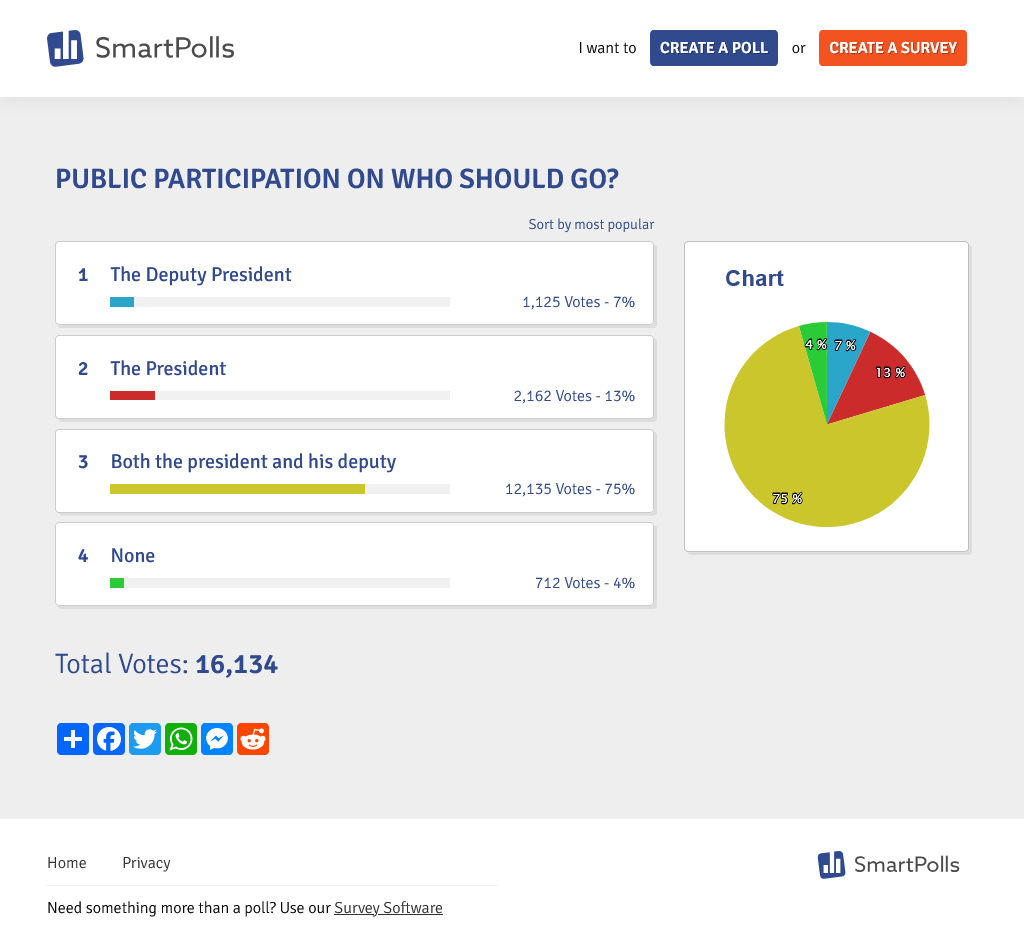The height and width of the screenshot is (936, 1024).
Task: Share poll via WhatsApp
Action: [x=181, y=739]
